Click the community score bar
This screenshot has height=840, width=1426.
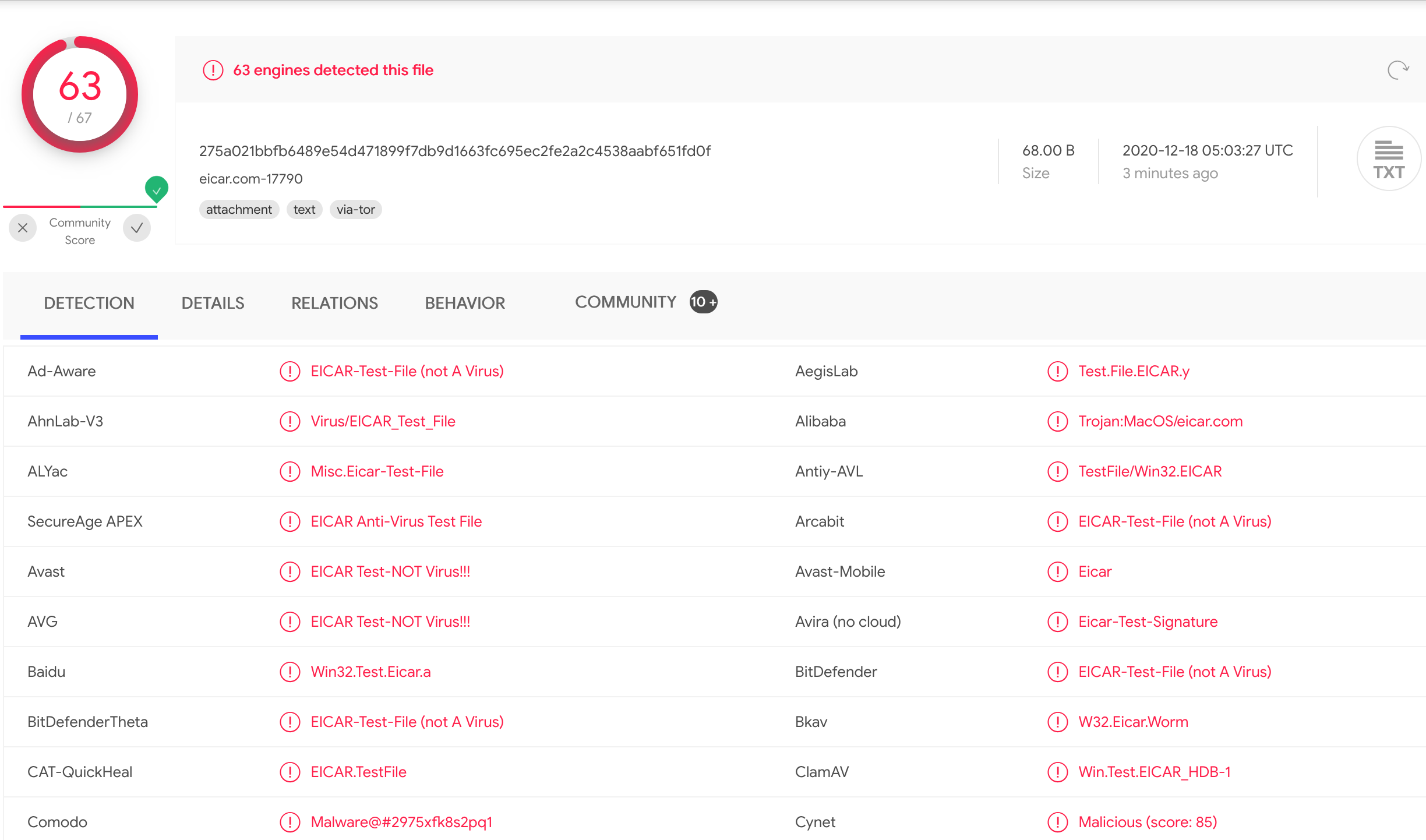click(x=80, y=206)
